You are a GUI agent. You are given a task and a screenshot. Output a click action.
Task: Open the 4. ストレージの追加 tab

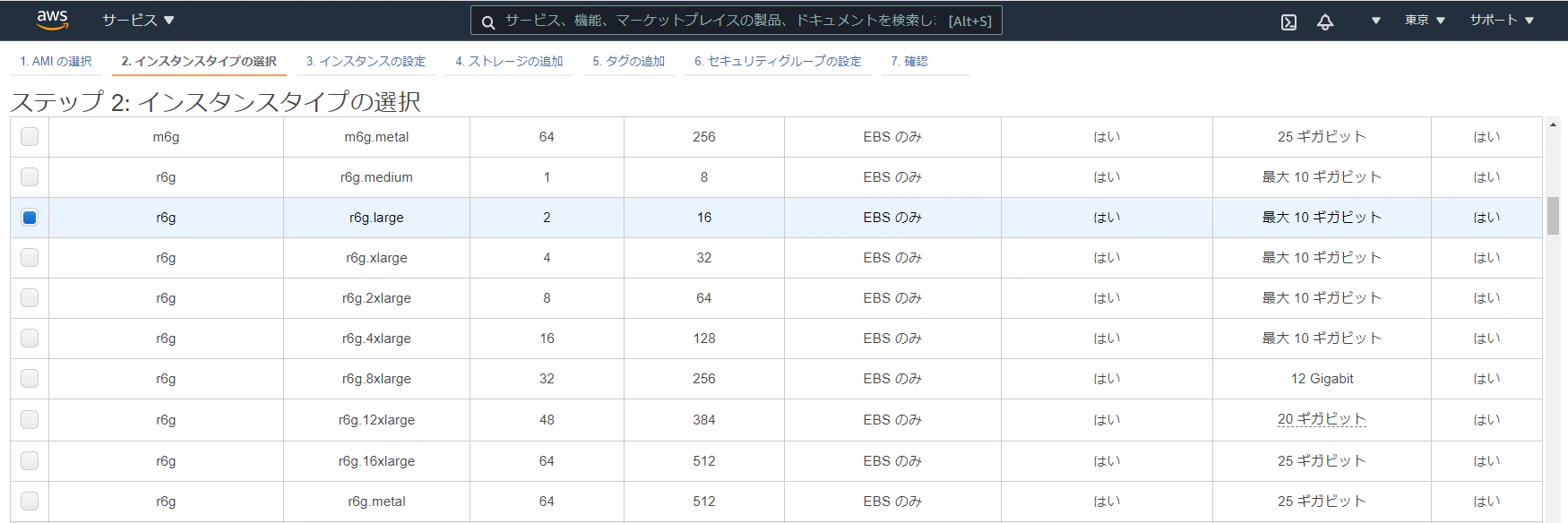509,61
